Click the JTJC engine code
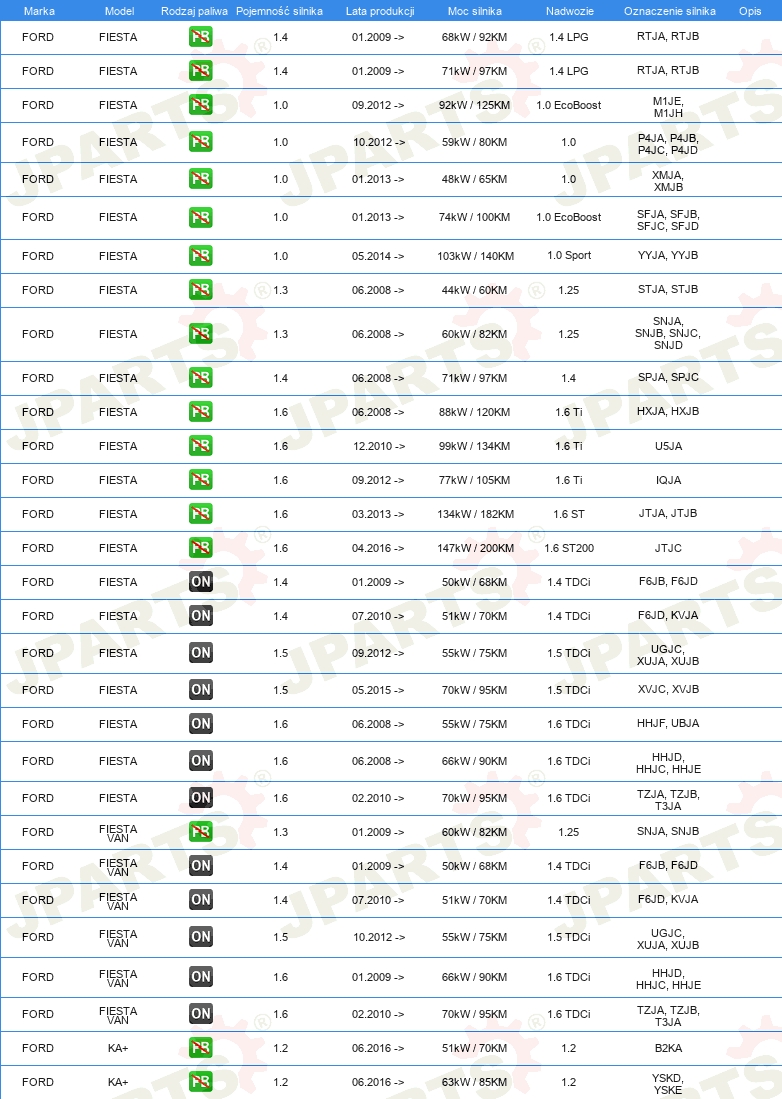Viewport: 782px width, 1099px height. click(x=668, y=548)
